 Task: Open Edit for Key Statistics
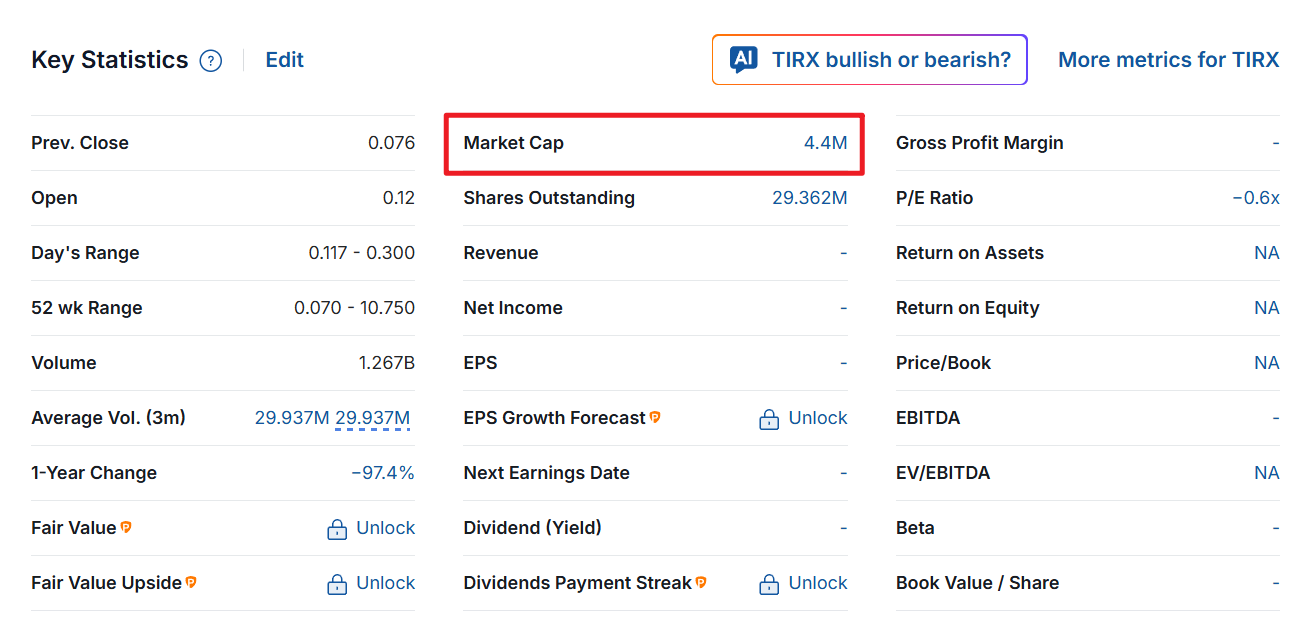coord(284,60)
